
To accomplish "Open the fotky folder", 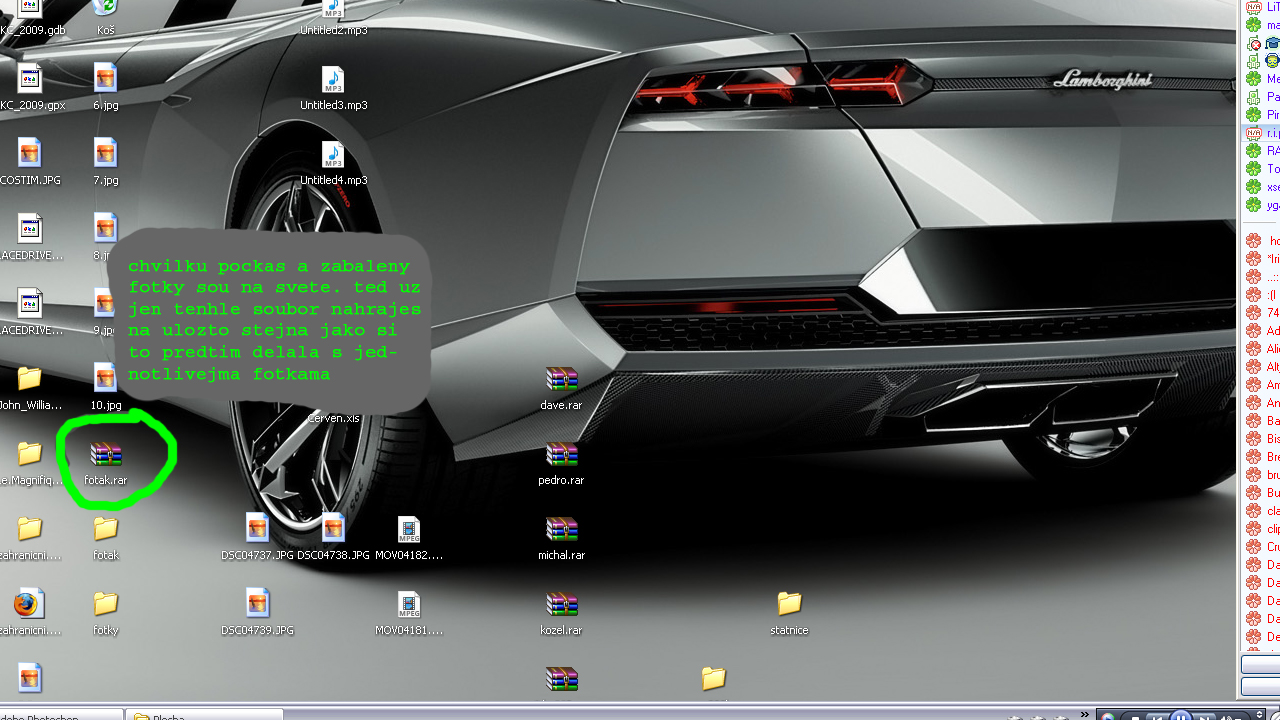I will pos(105,605).
